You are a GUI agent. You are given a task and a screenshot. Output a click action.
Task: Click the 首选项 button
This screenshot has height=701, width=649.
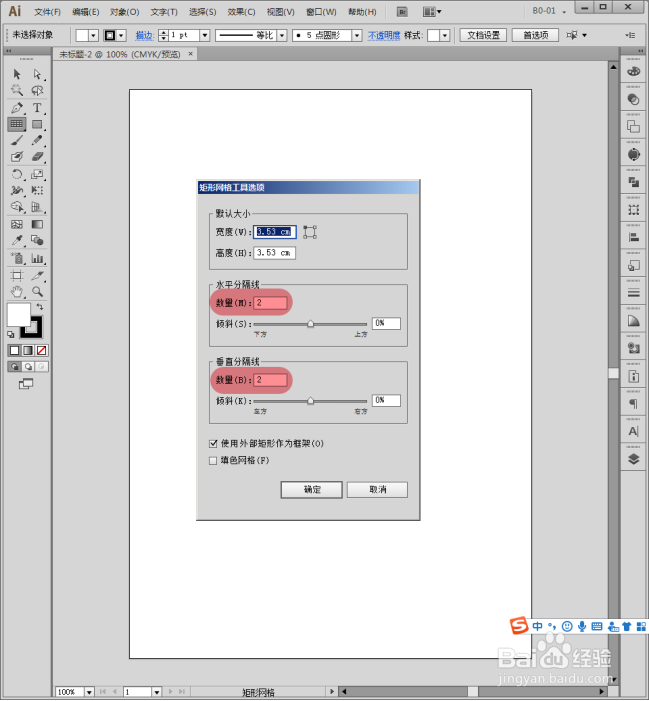click(535, 35)
